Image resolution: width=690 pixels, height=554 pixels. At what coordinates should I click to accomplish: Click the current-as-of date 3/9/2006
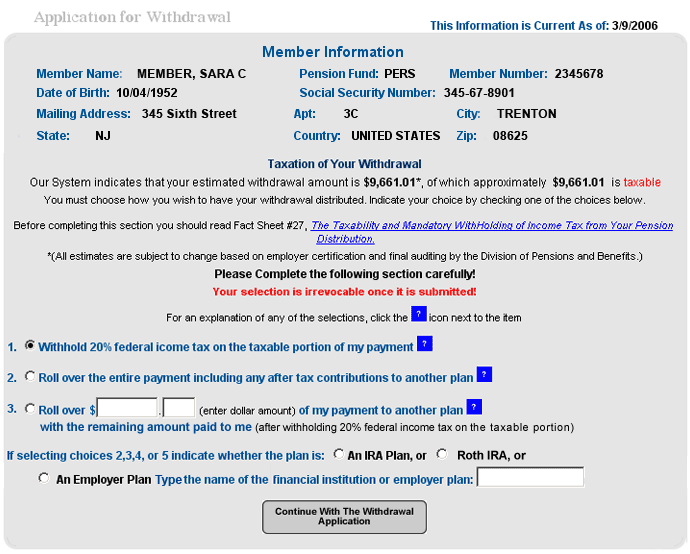click(635, 26)
